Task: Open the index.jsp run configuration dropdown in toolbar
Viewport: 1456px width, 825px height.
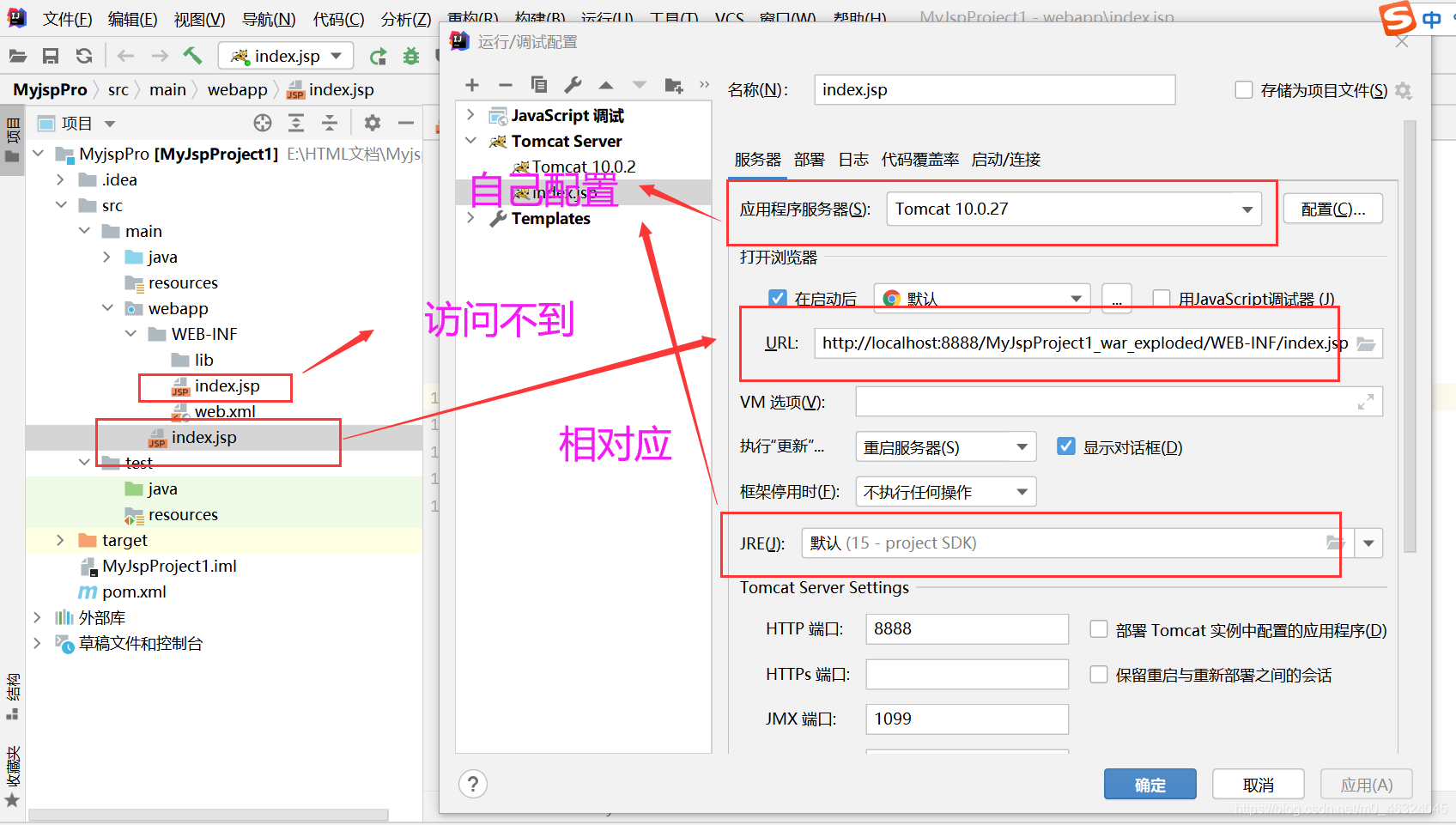Action: tap(286, 56)
